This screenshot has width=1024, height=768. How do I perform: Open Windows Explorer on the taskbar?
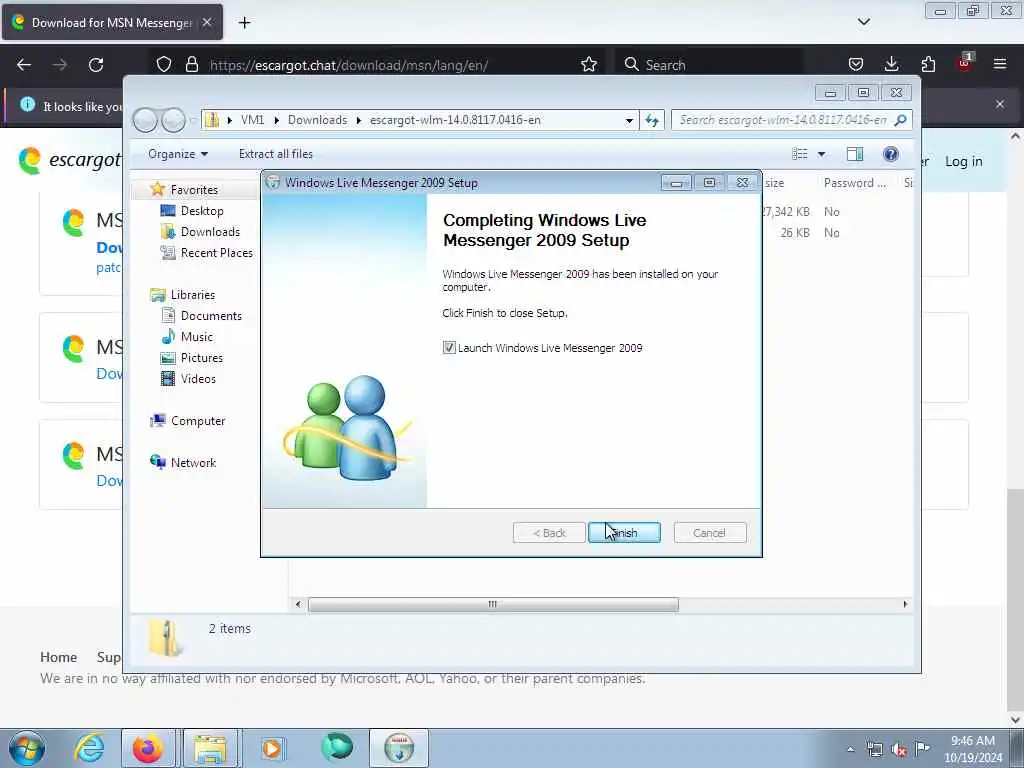point(210,748)
